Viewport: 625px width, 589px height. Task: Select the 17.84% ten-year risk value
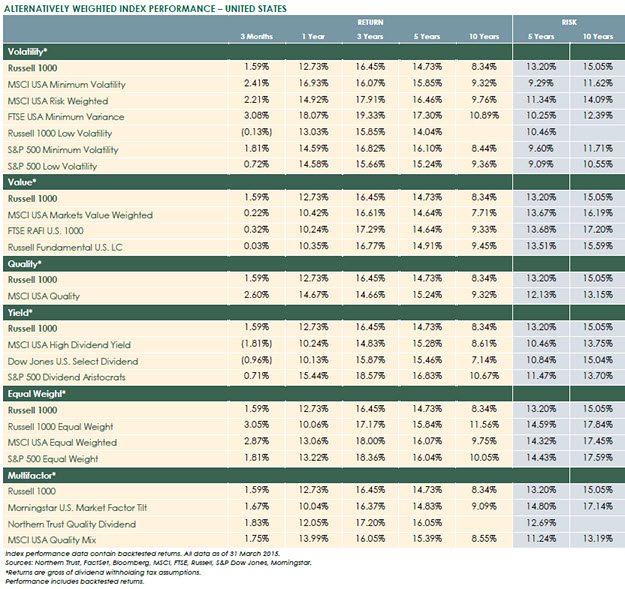pyautogui.click(x=597, y=425)
